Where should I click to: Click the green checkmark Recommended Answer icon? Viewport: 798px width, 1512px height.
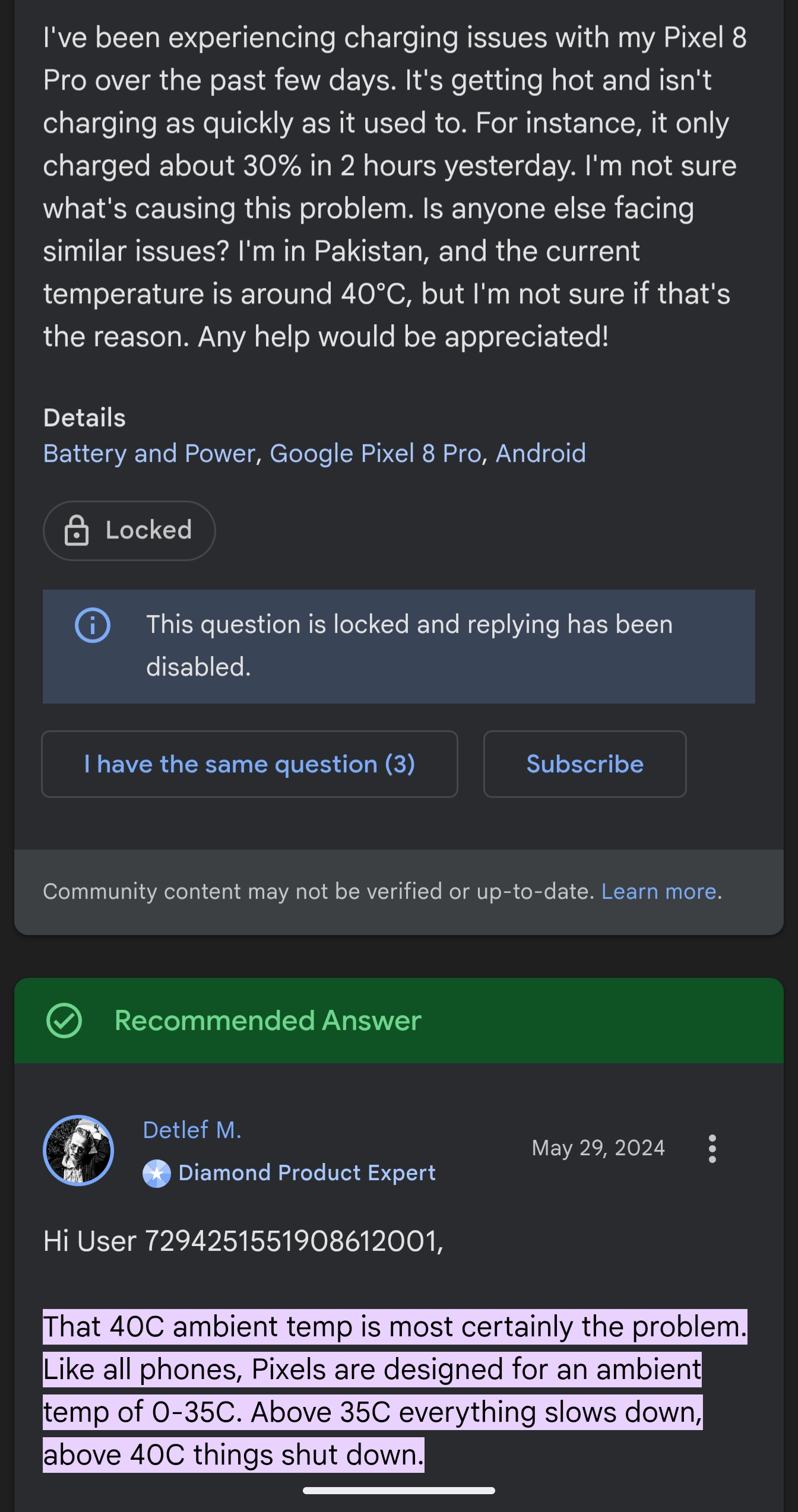pos(64,1020)
